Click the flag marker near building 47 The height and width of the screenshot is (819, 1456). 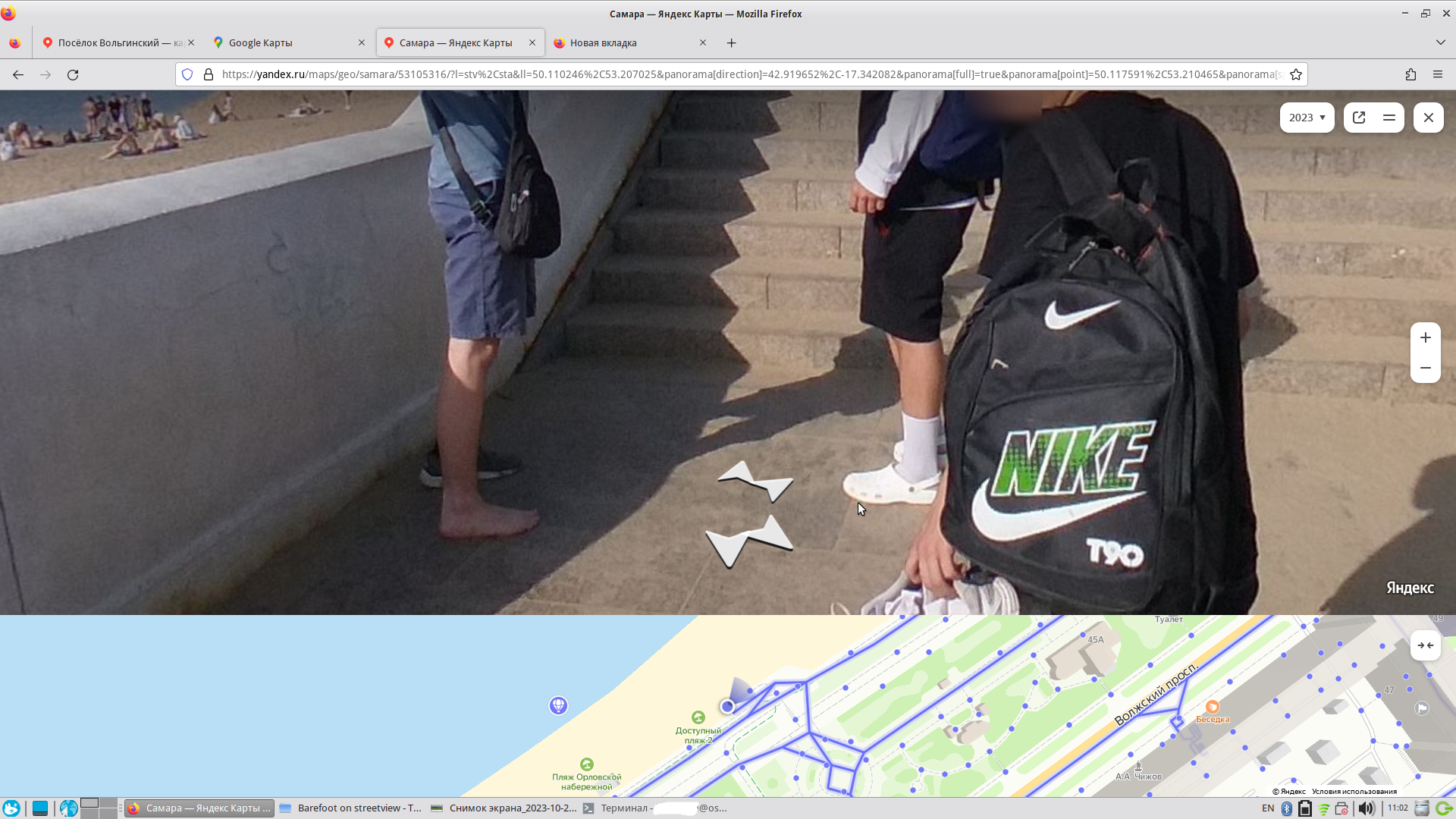tap(1422, 708)
